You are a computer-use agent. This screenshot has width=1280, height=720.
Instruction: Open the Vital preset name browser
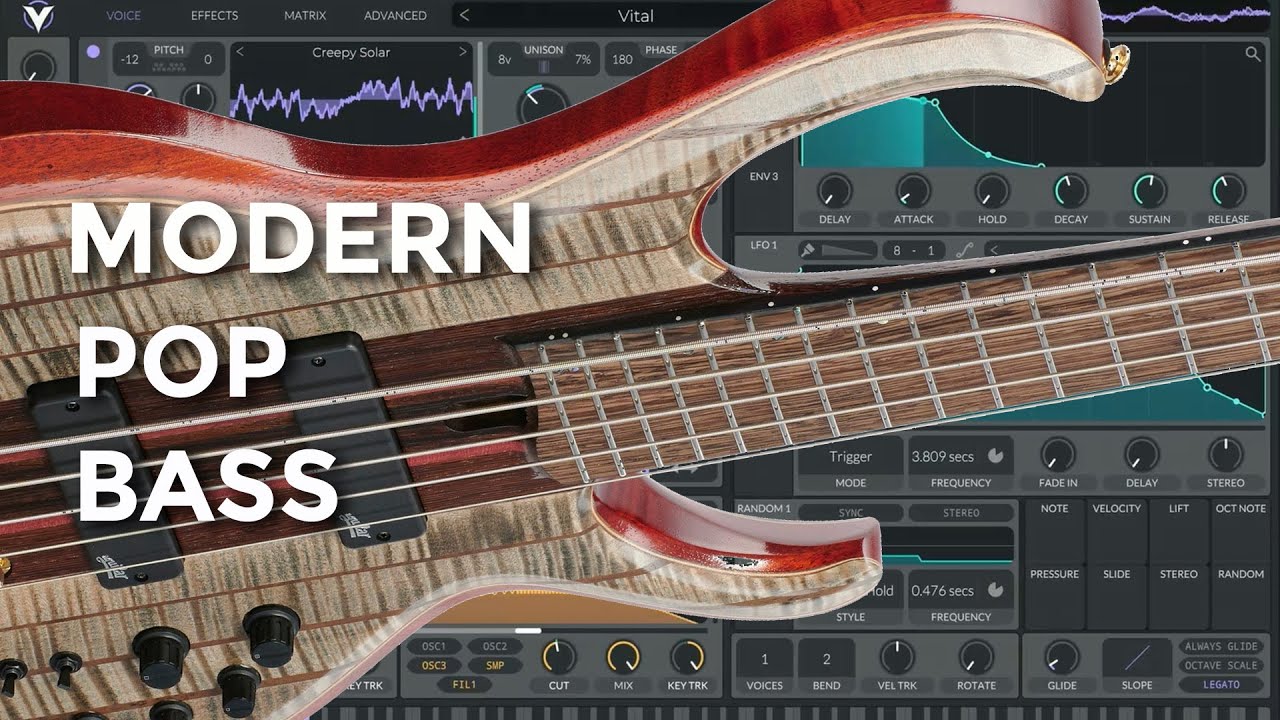click(x=636, y=15)
